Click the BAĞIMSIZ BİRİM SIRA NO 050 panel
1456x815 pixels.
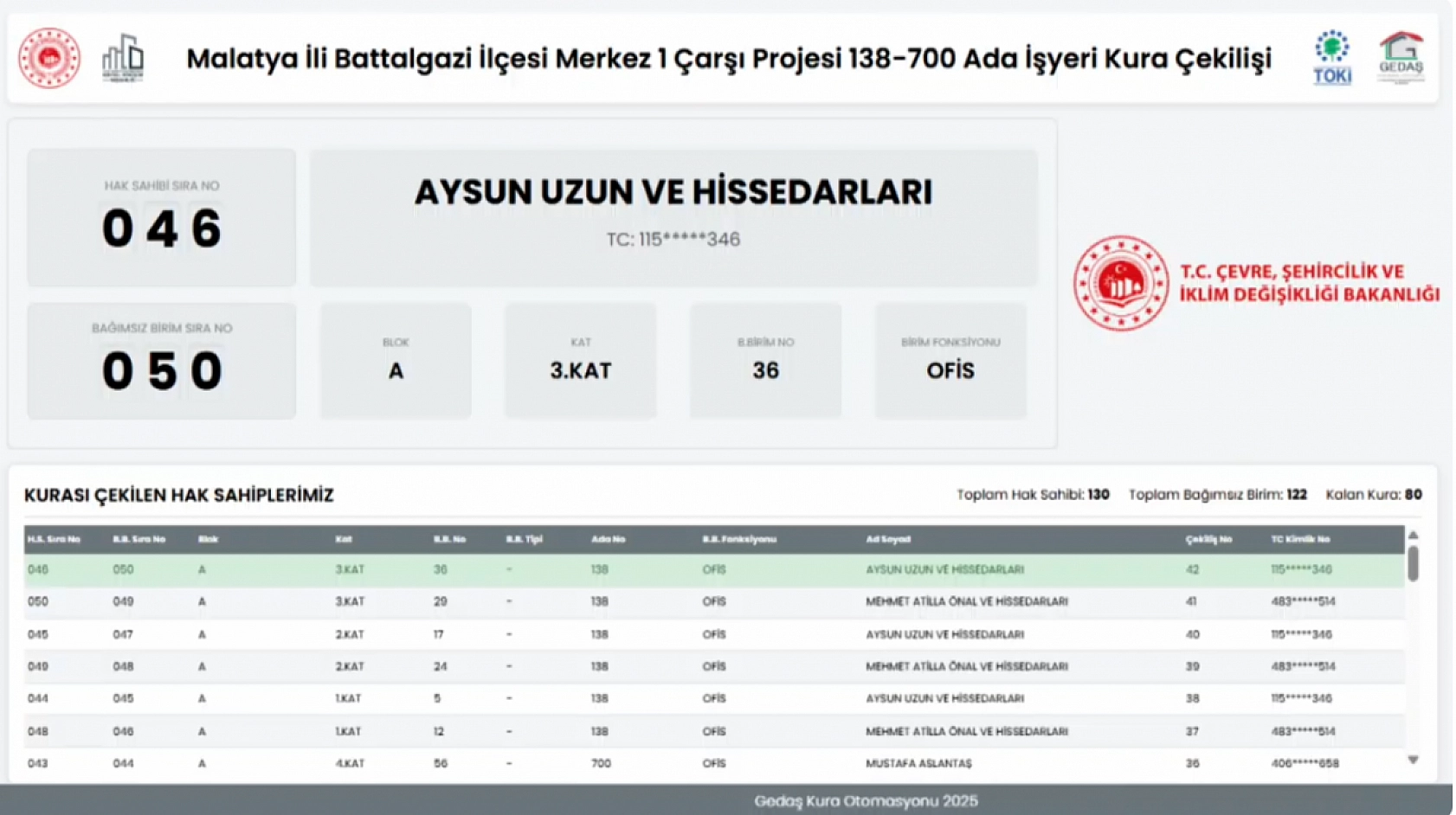[x=161, y=359]
